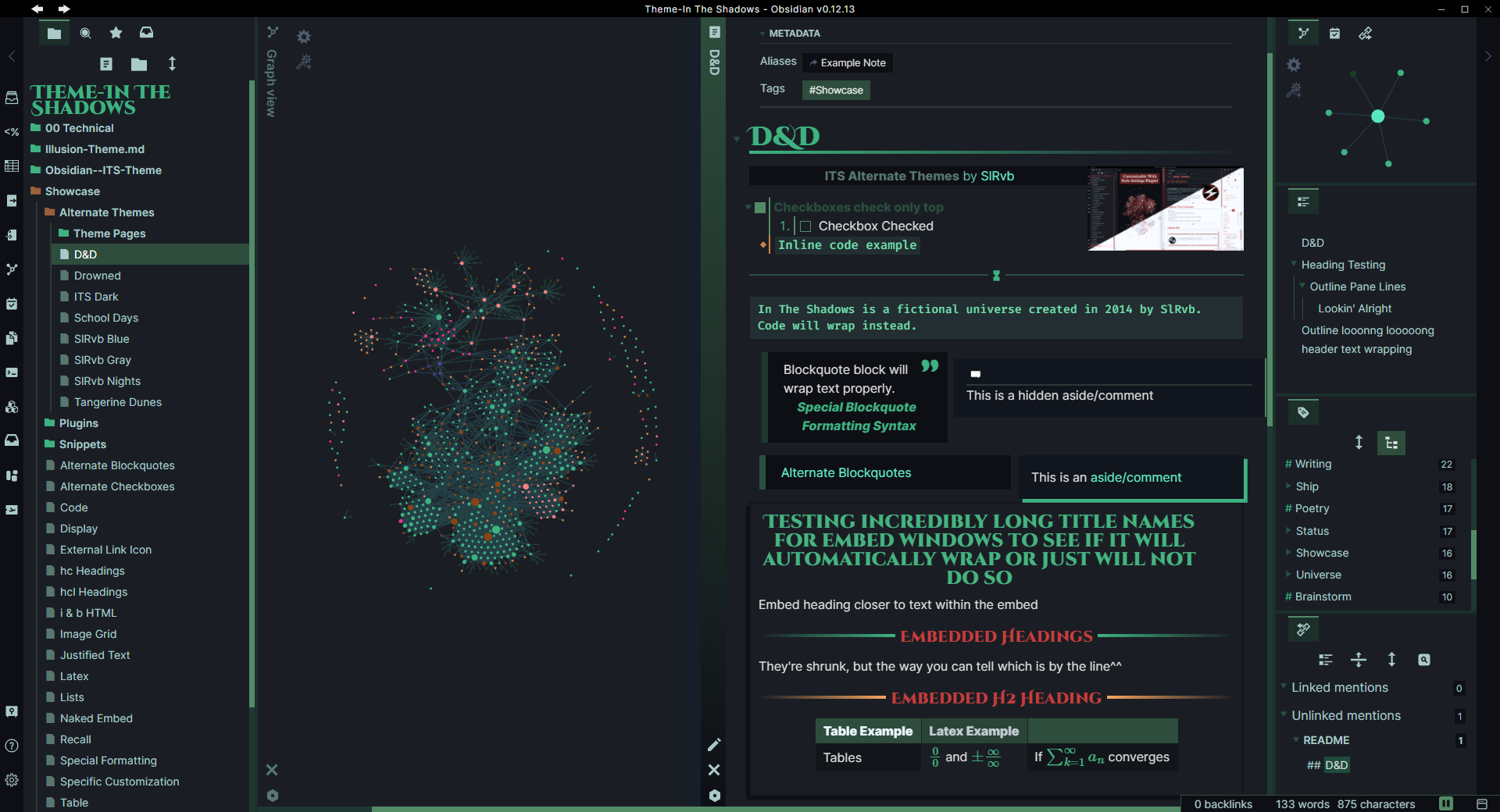Close the D&D note pane

[714, 770]
